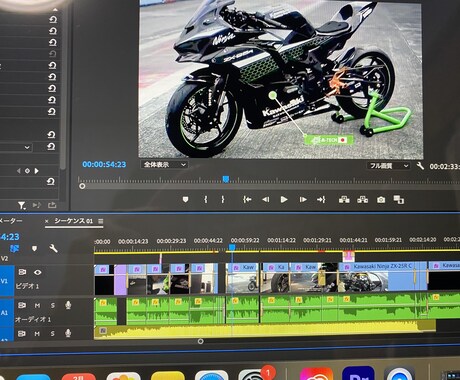The width and height of the screenshot is (460, 380).
Task: Click the blue playhead on the timeline ruler
Action: click(232, 247)
